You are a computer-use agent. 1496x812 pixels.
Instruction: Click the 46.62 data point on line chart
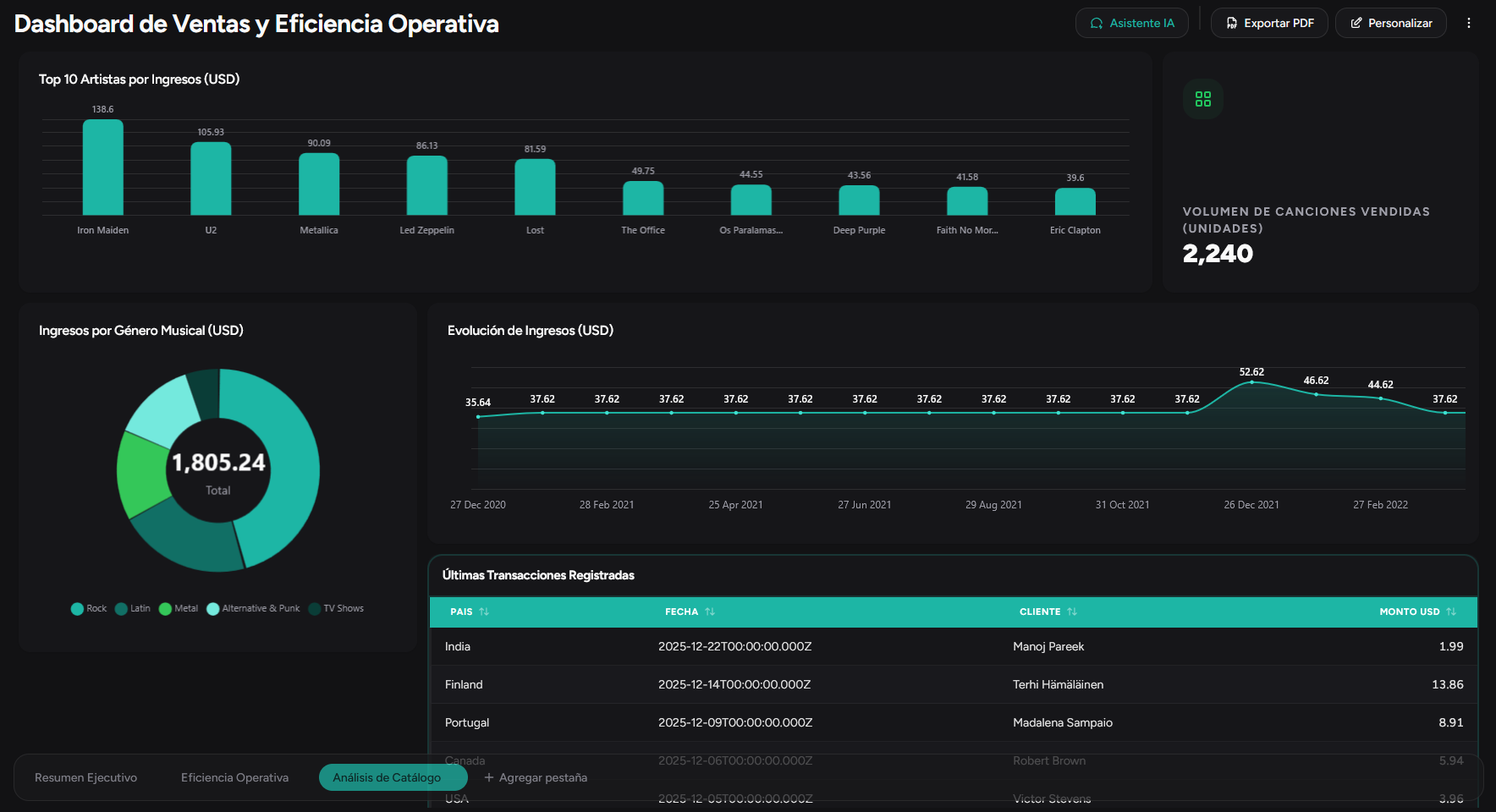(x=1316, y=394)
